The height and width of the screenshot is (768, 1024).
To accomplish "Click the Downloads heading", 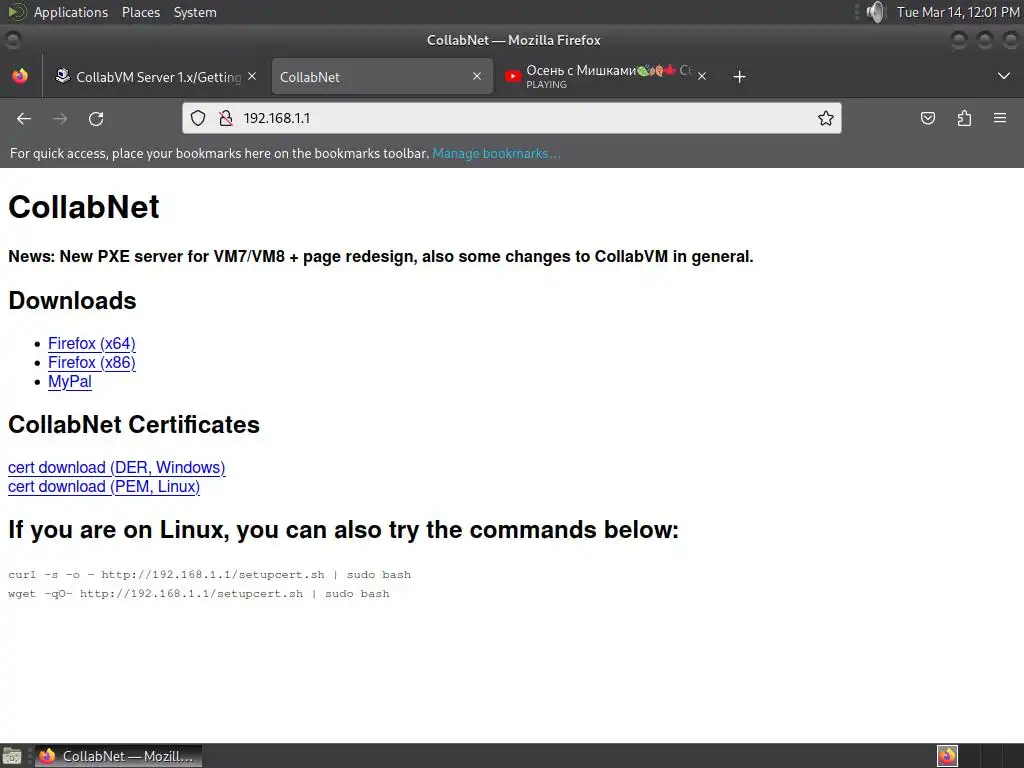I will point(72,300).
